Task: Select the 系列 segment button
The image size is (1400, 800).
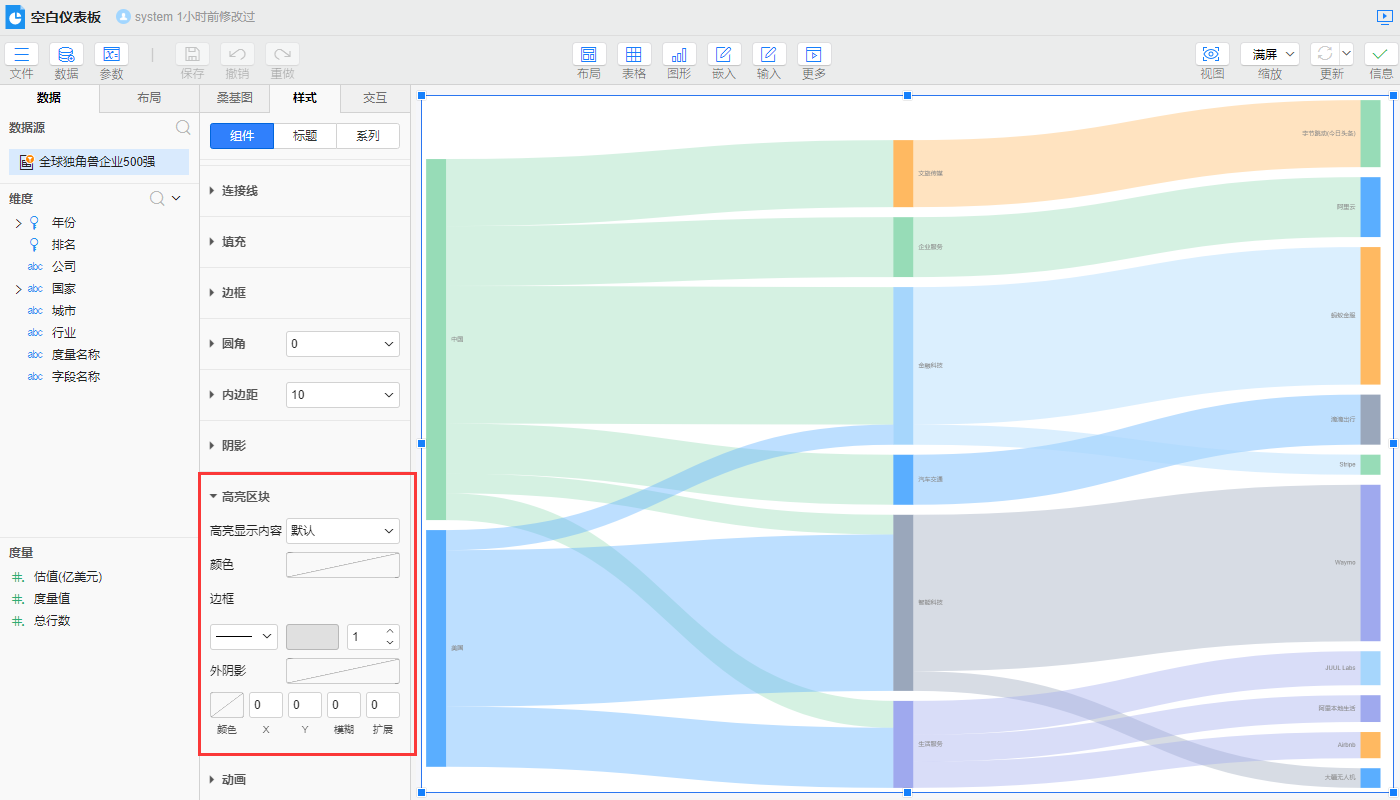Action: (368, 136)
